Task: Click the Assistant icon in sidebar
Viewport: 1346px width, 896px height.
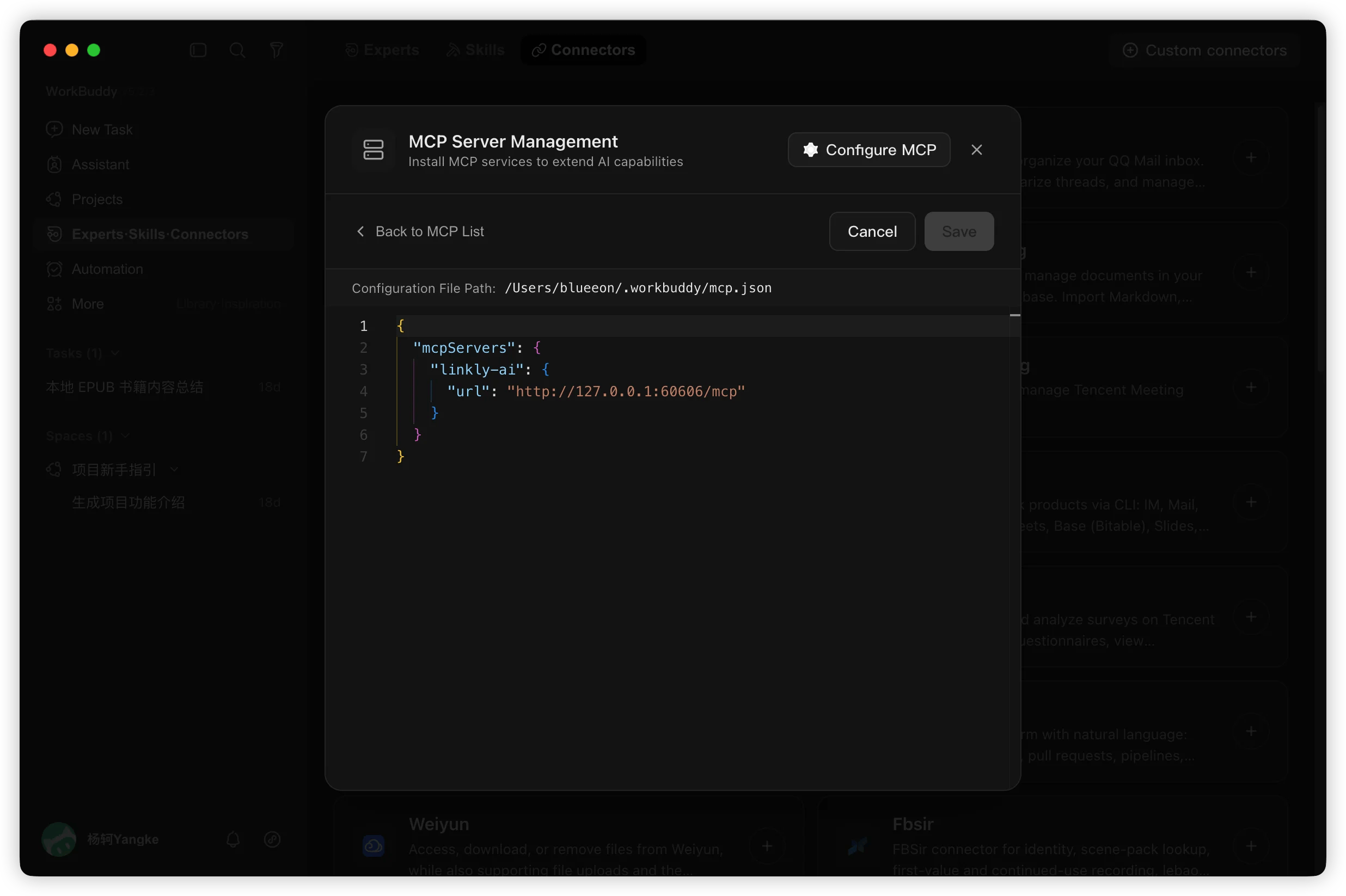Action: click(54, 164)
